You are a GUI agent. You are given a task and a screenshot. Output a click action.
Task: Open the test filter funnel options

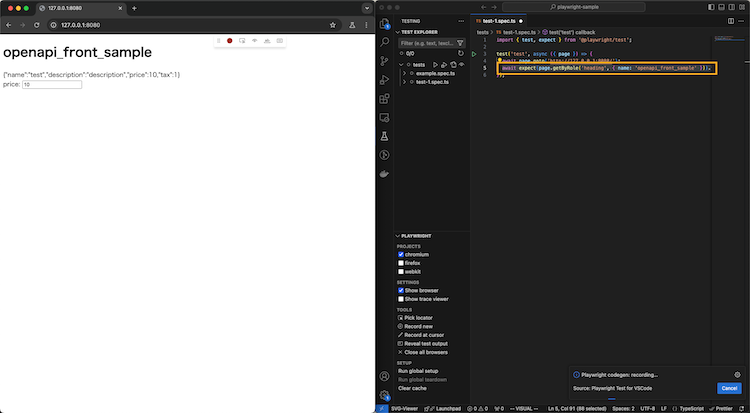click(x=460, y=43)
